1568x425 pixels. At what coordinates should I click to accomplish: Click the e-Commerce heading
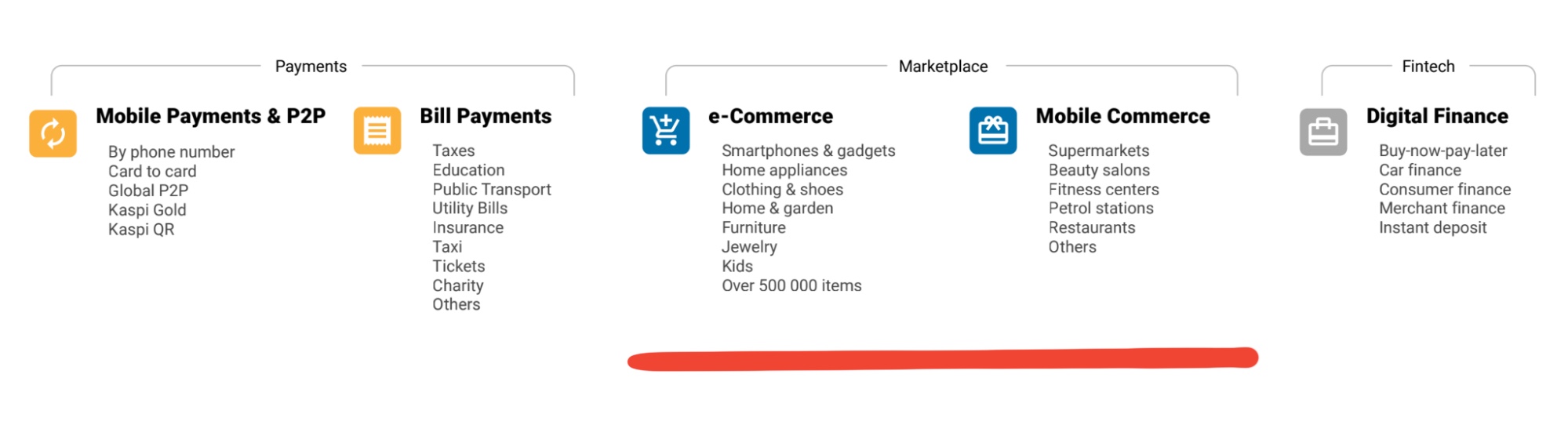(770, 116)
